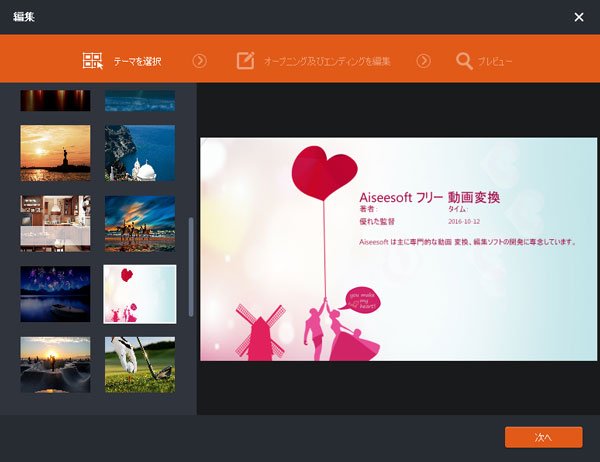Select the interior room theme thumbnail
Image resolution: width=600 pixels, height=462 pixels.
55,223
